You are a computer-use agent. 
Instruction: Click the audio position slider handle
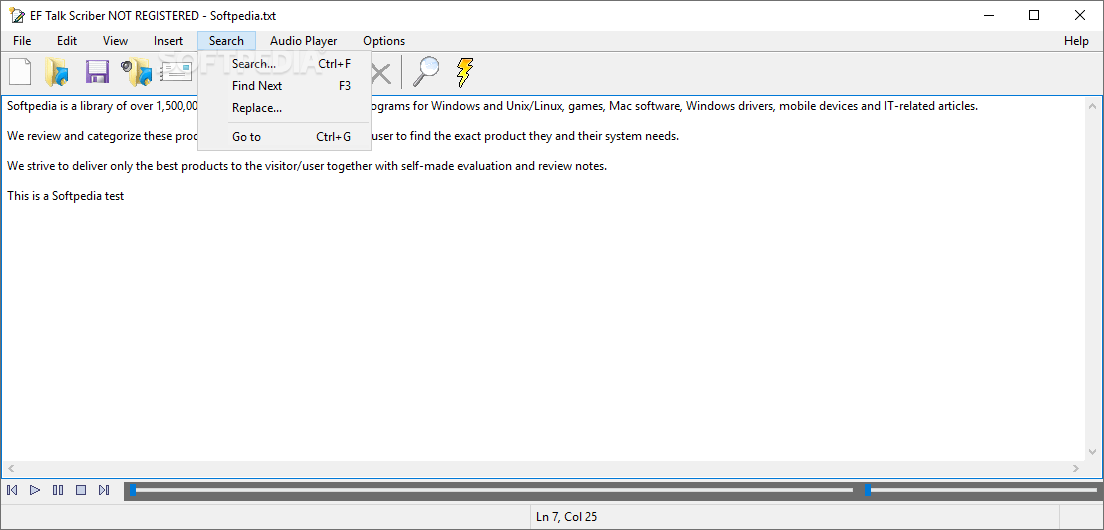pyautogui.click(x=133, y=490)
